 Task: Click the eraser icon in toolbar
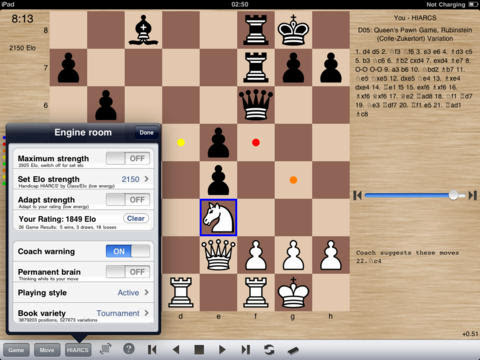[293, 350]
